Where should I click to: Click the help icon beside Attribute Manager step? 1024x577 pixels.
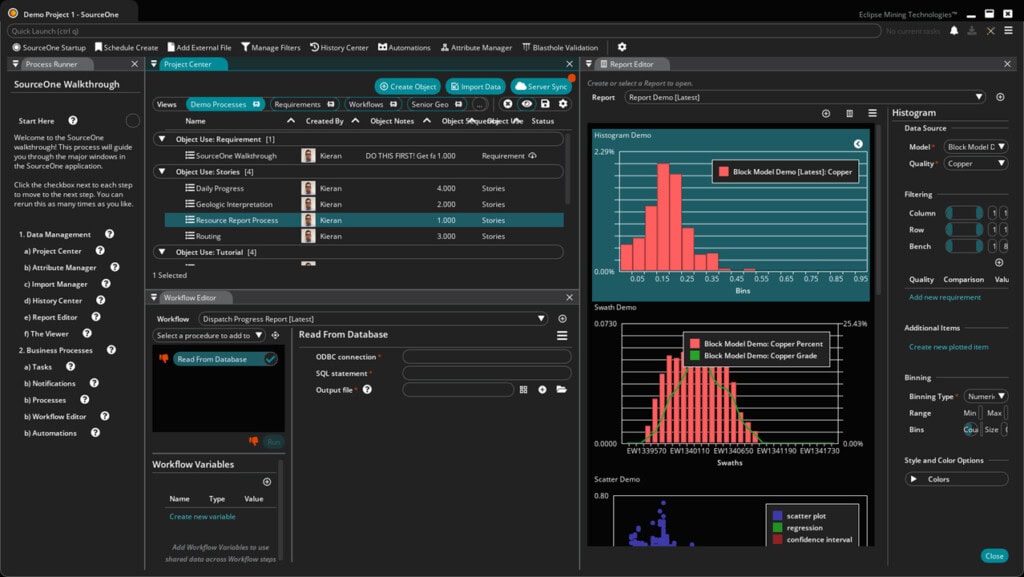(x=115, y=267)
